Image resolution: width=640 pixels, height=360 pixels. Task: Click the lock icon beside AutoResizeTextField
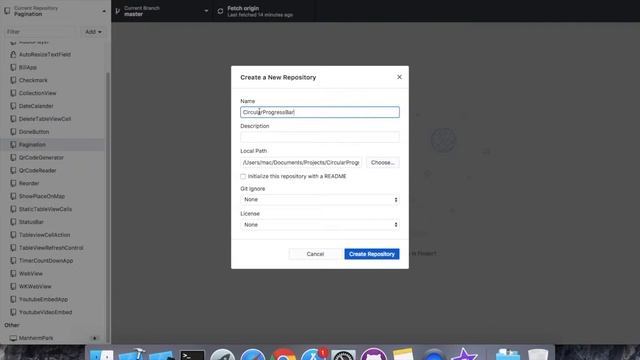(13, 54)
